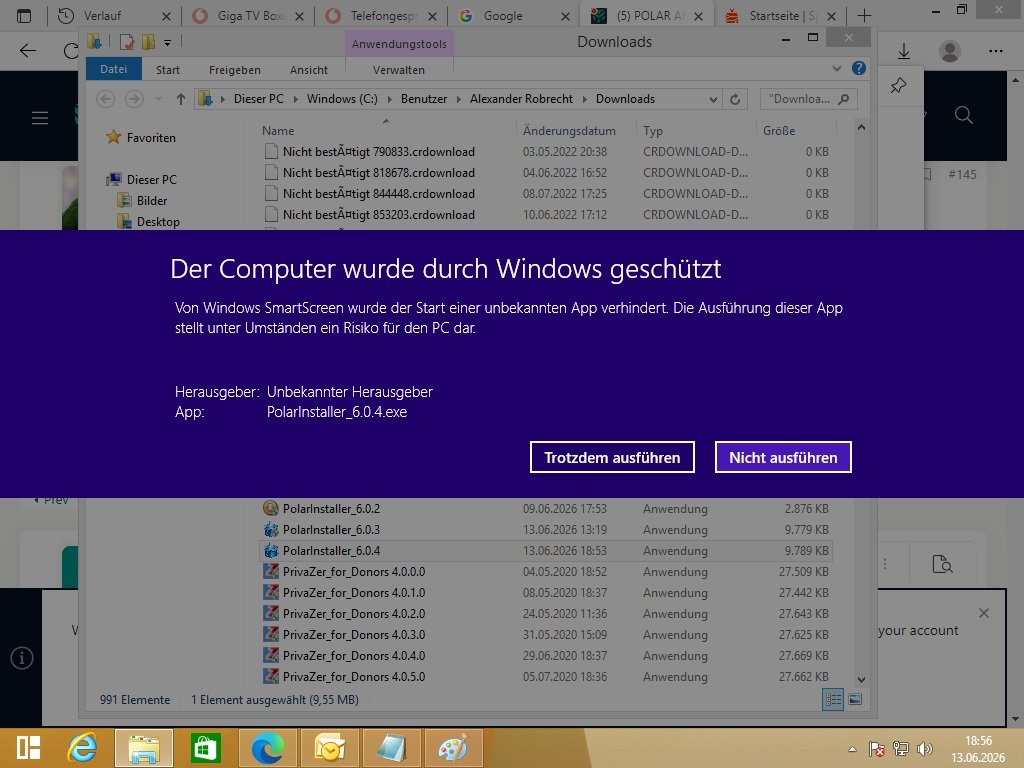The image size is (1024, 768).
Task: Select file Nicht bestätigt 844448.crdownload
Action: click(379, 193)
